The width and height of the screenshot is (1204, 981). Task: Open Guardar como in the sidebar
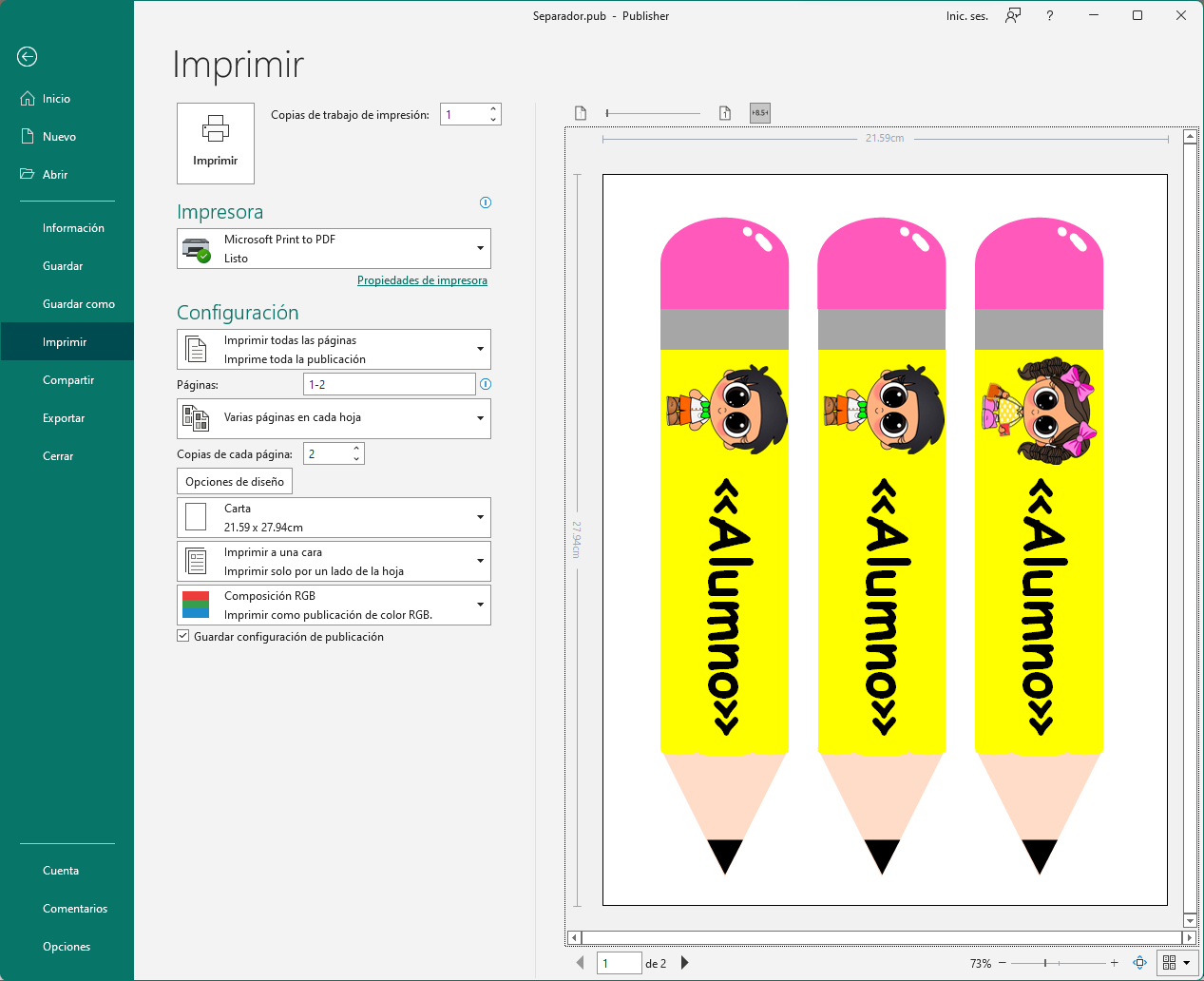(78, 304)
